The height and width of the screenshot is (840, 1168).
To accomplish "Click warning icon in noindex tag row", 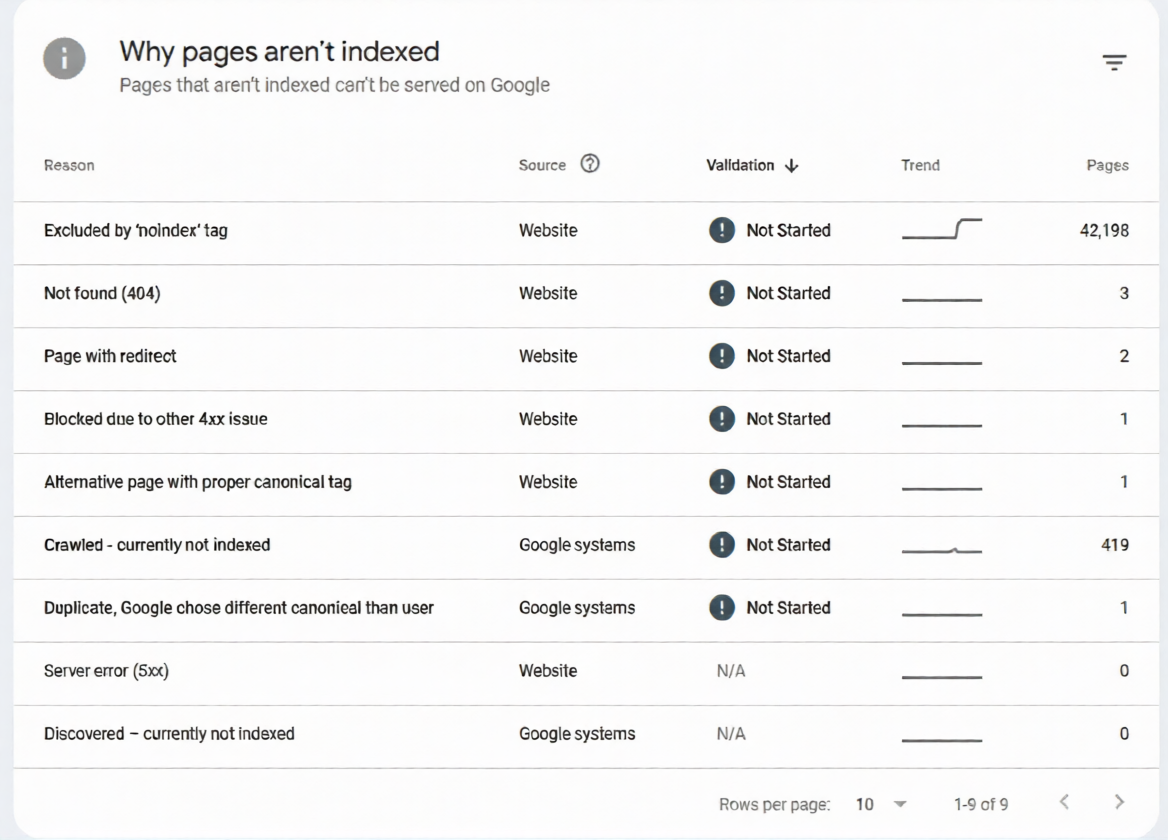I will coord(721,230).
